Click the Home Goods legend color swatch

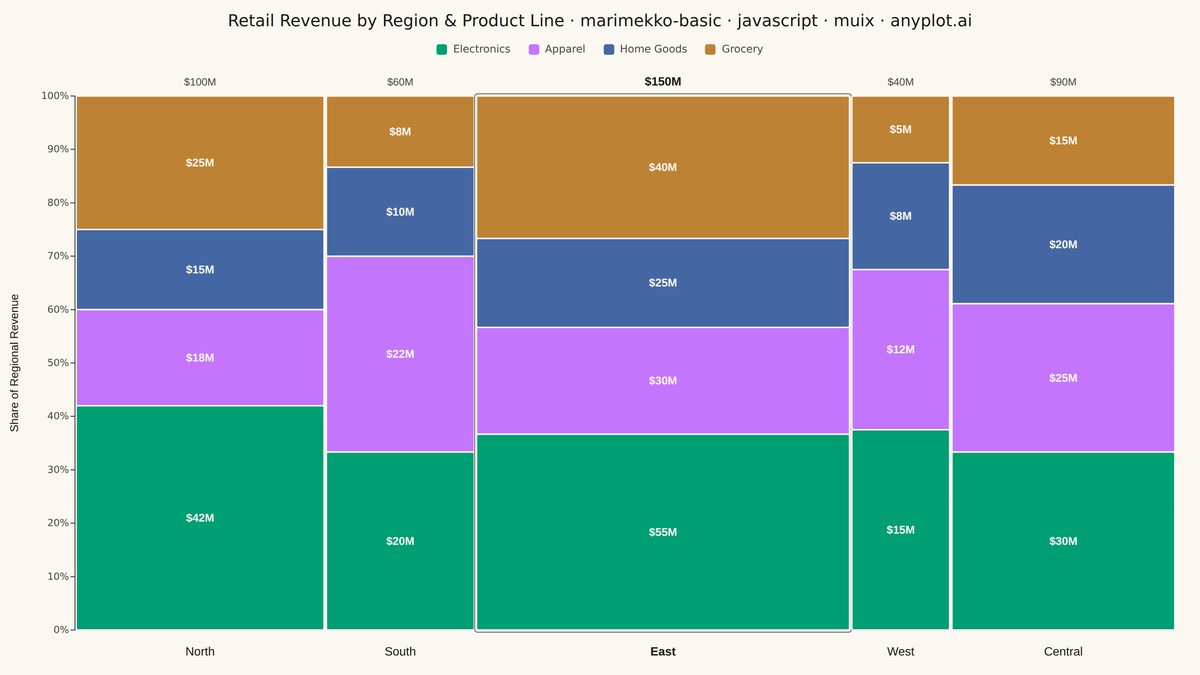[609, 49]
